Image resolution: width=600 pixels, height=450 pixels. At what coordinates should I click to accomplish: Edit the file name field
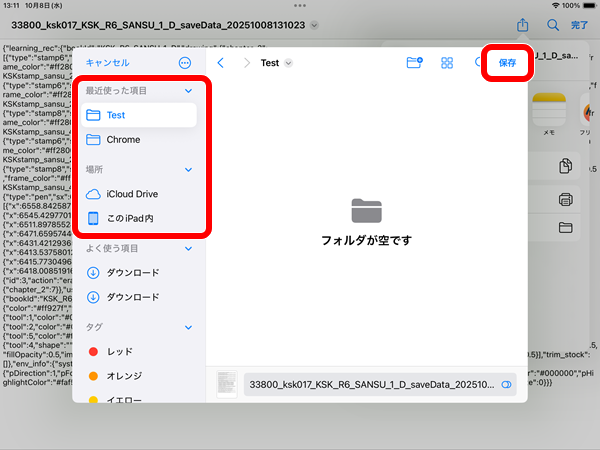(380, 385)
